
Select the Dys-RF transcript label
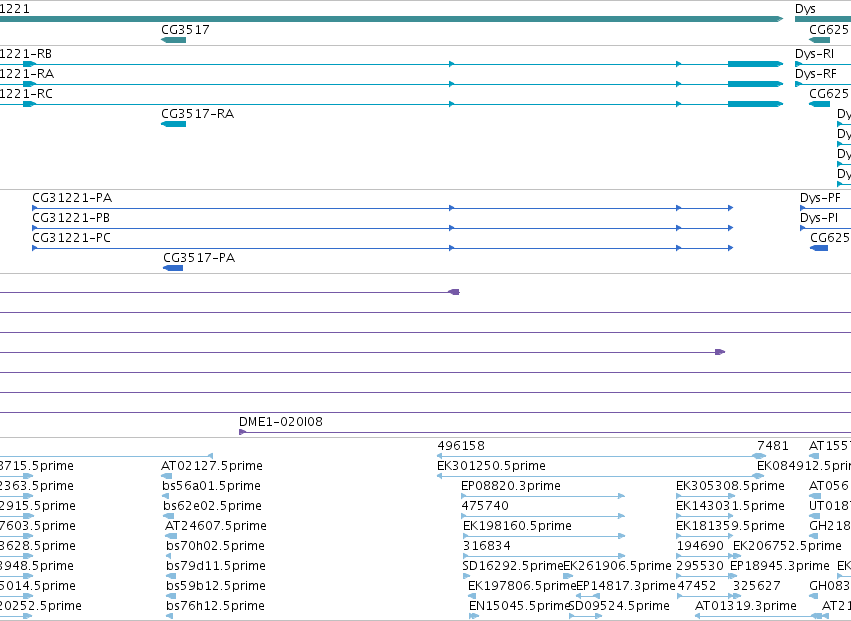[815, 74]
